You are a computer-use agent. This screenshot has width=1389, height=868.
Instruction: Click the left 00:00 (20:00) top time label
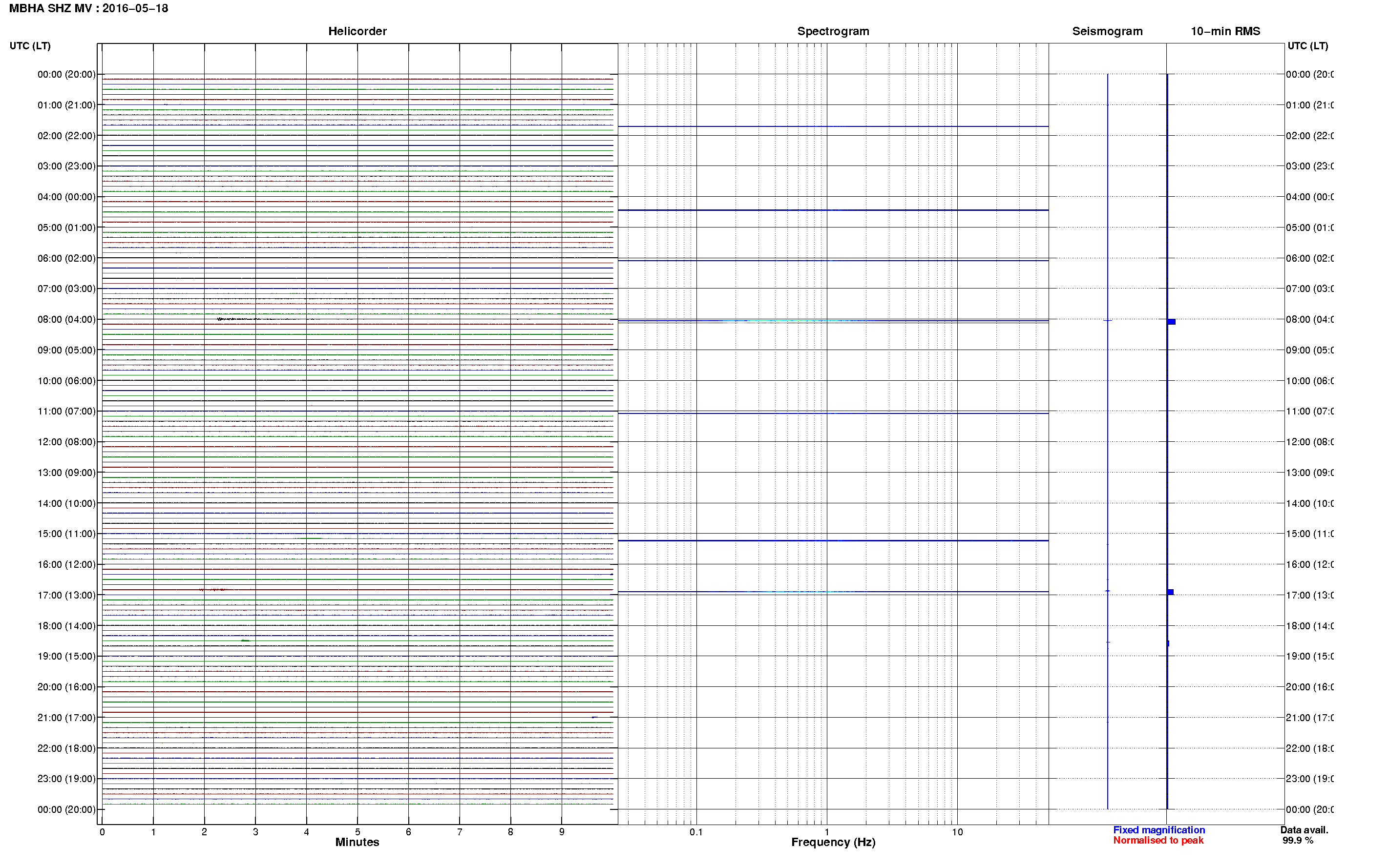66,75
